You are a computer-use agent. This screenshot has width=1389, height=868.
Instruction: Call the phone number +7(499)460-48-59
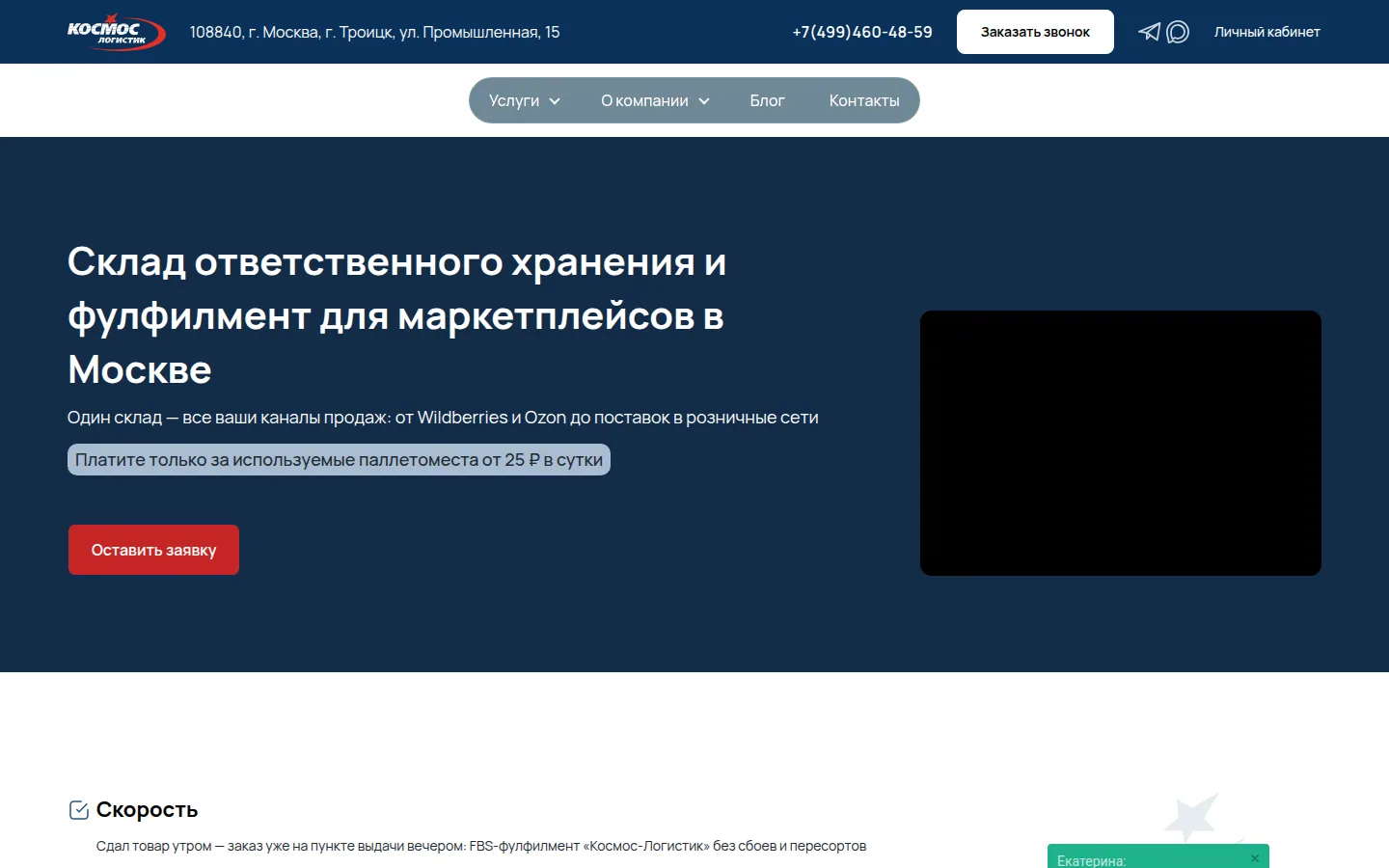pos(862,32)
